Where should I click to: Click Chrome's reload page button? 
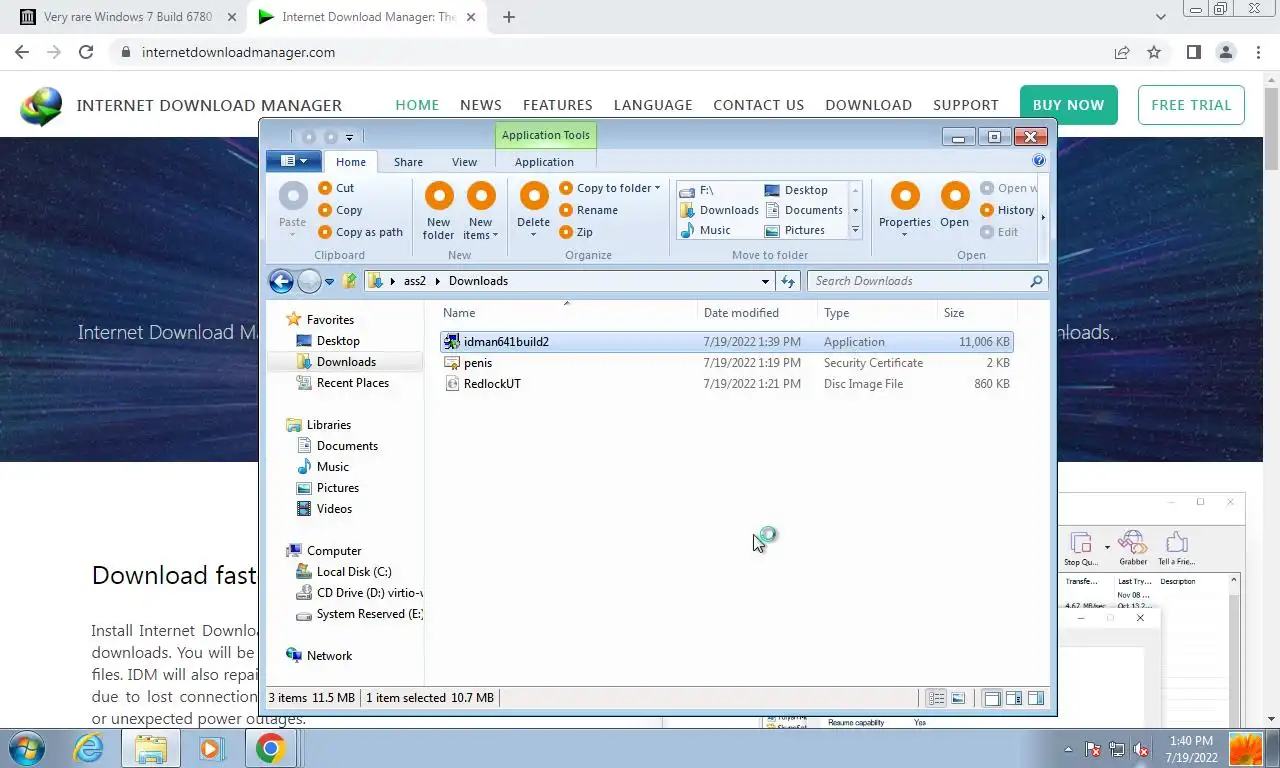[86, 52]
